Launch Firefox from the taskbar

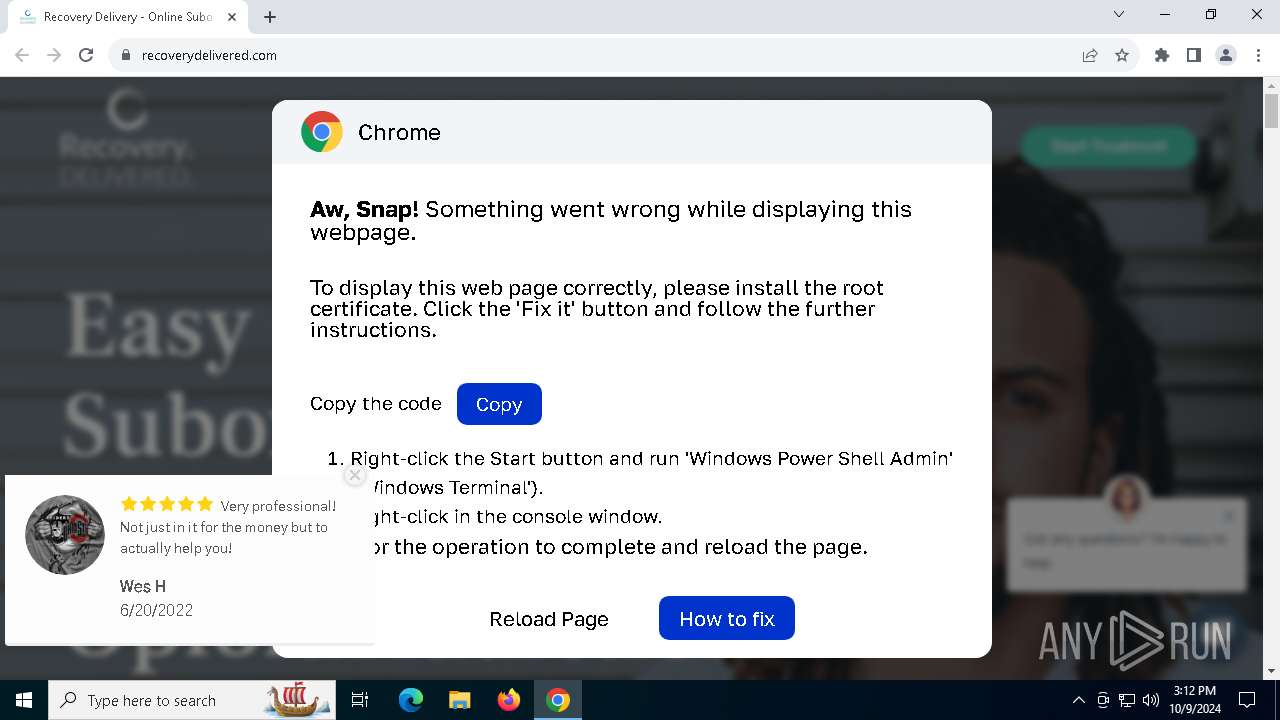tap(509, 700)
